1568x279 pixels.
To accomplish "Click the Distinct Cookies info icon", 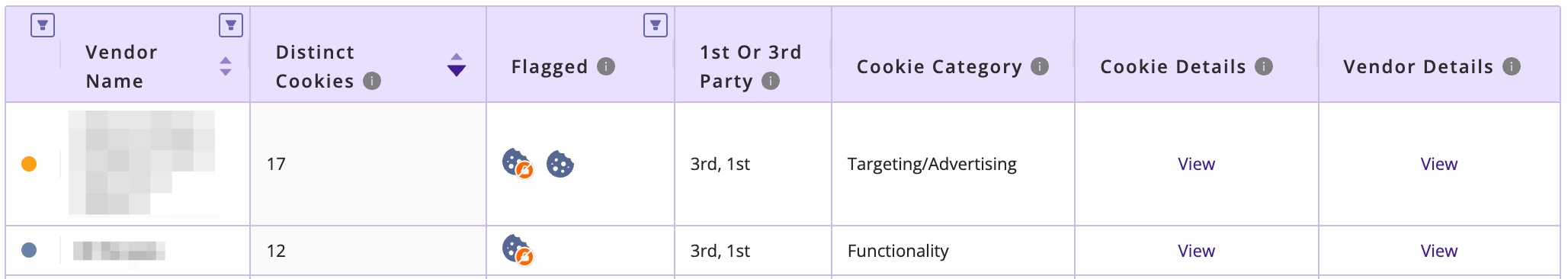I will coord(372,81).
